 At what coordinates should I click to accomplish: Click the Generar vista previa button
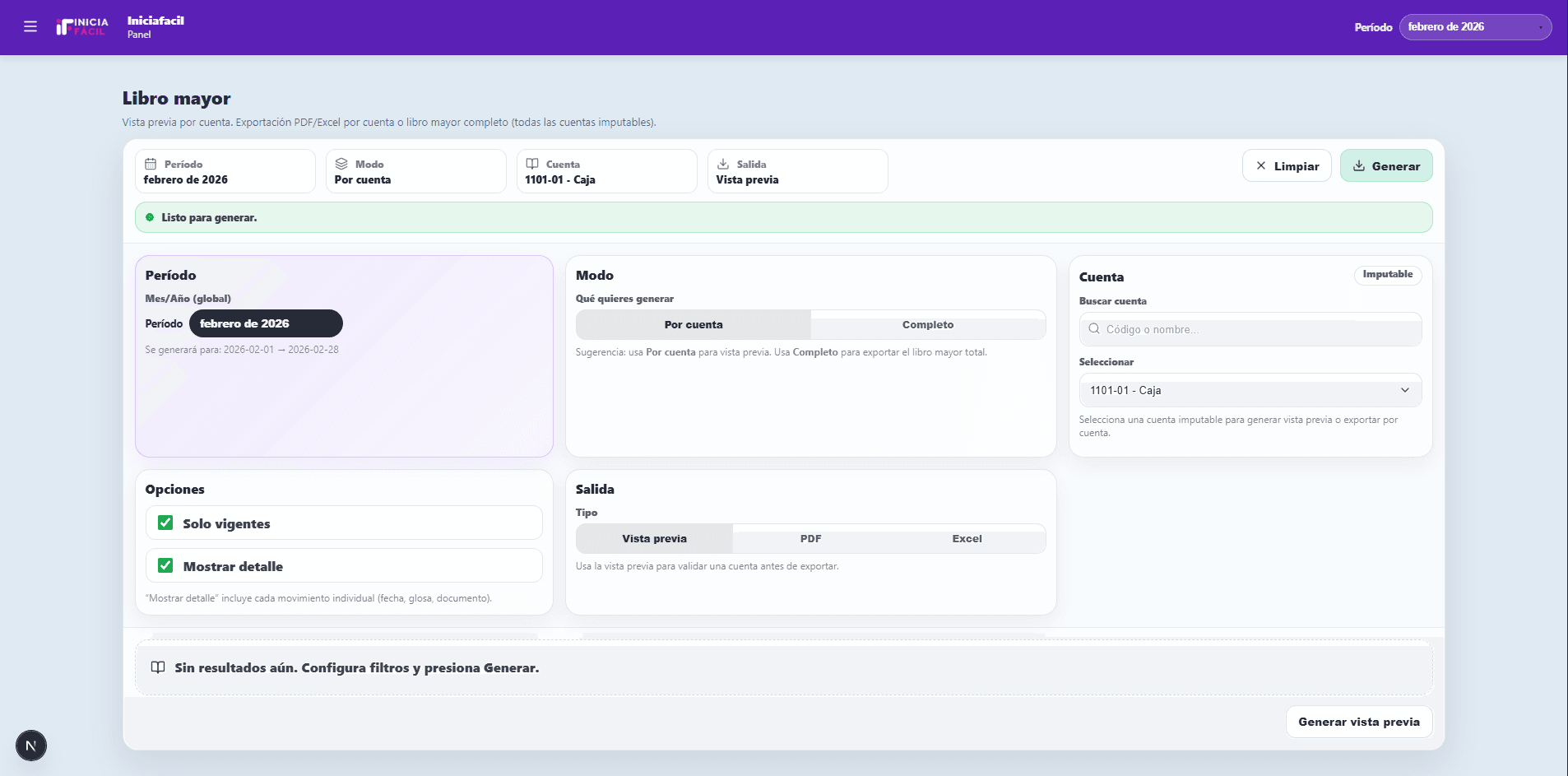coord(1358,722)
